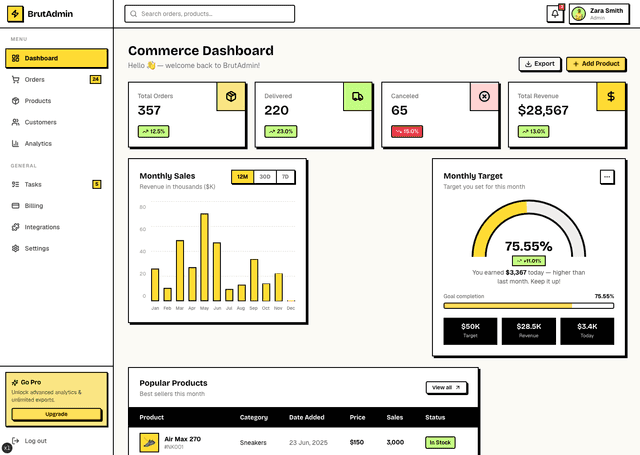Click Zara Smith's avatar picture
This screenshot has width=640, height=455.
click(x=579, y=14)
